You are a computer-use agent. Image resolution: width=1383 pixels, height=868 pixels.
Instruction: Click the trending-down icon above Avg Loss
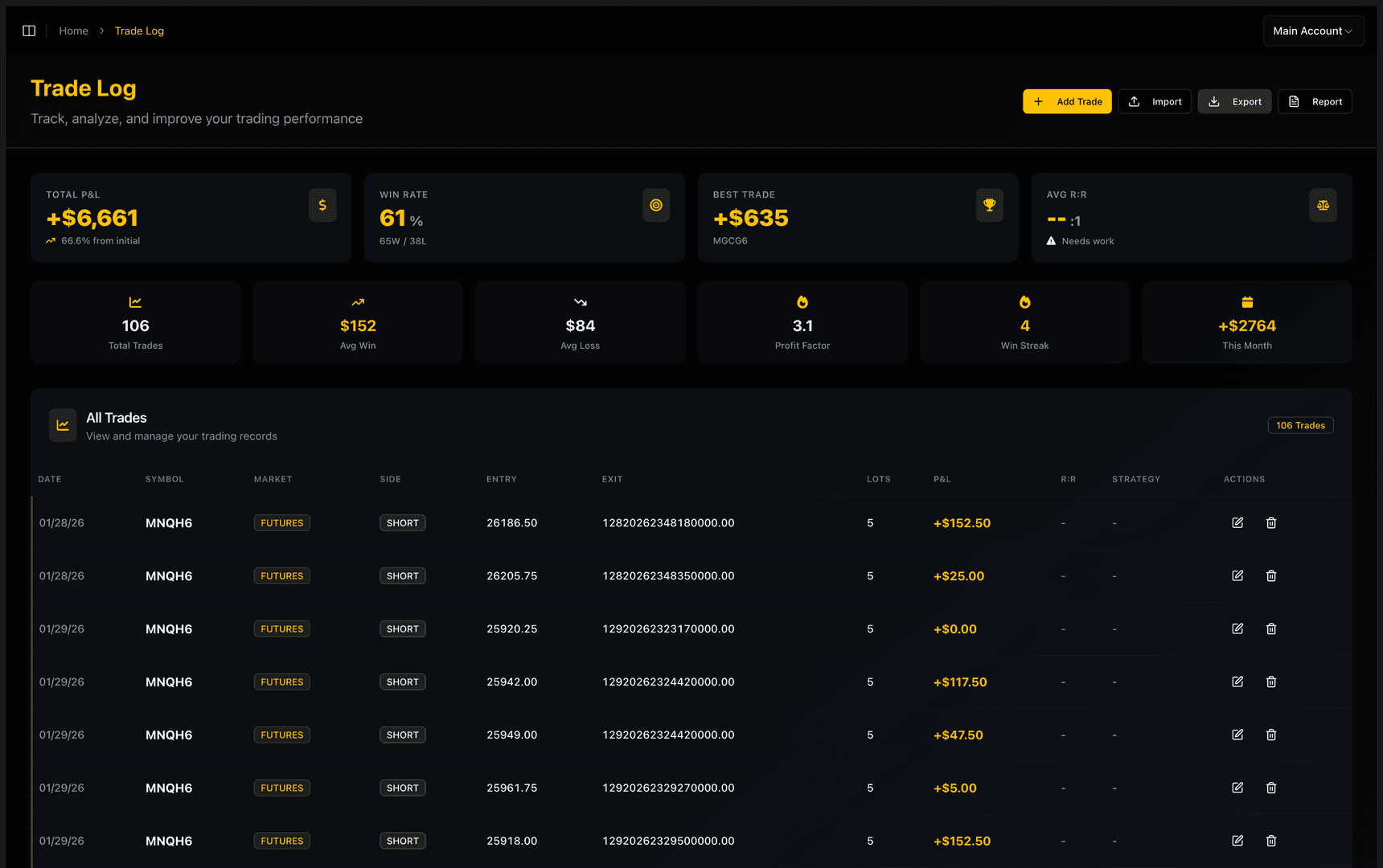tap(581, 302)
